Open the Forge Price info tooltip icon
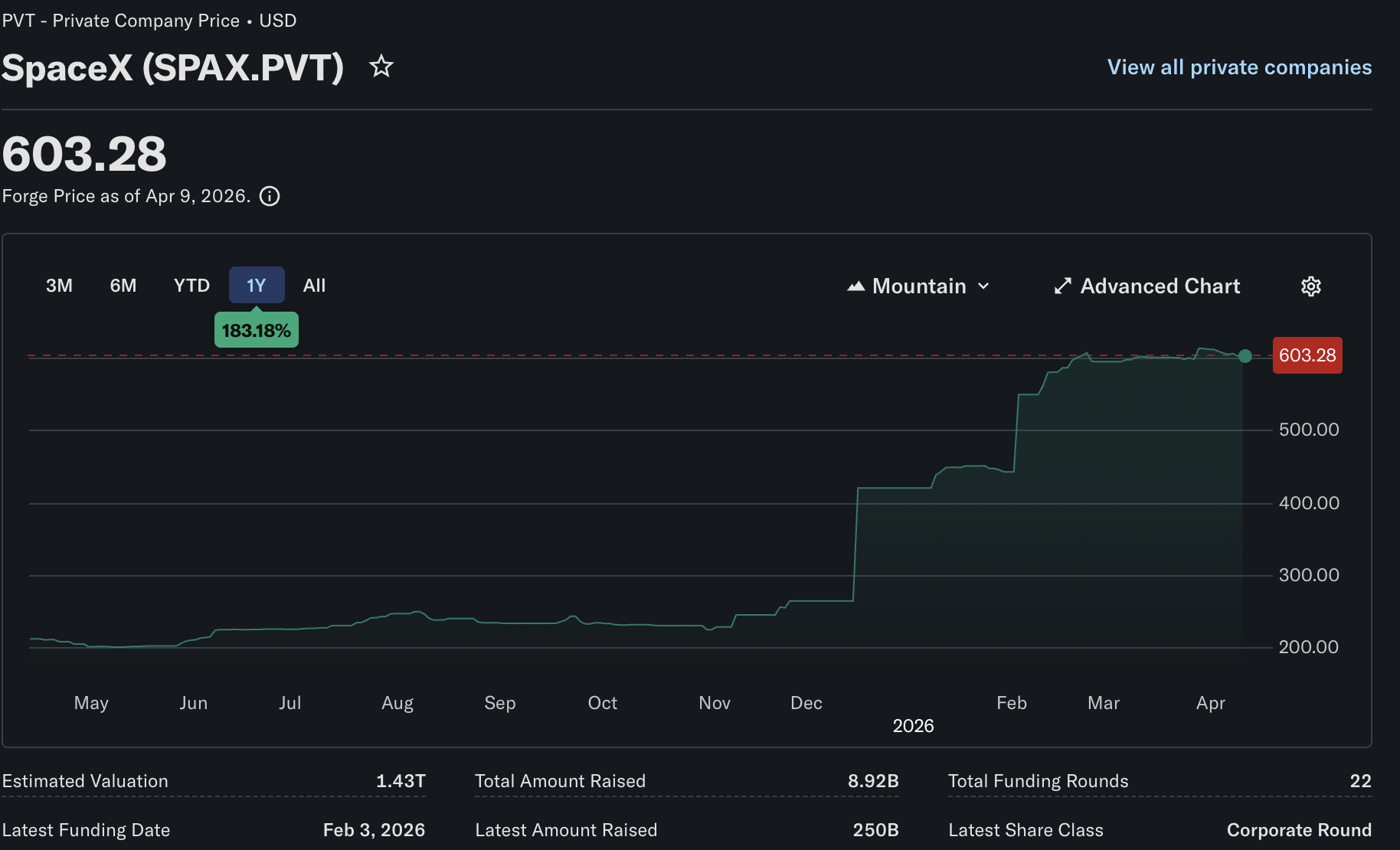 (269, 196)
